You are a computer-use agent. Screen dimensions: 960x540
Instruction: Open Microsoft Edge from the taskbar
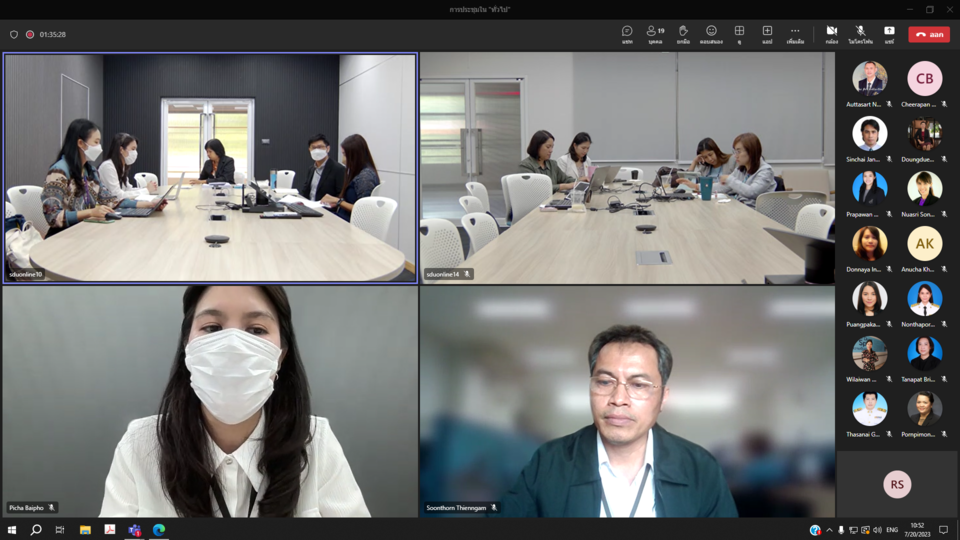click(x=159, y=530)
